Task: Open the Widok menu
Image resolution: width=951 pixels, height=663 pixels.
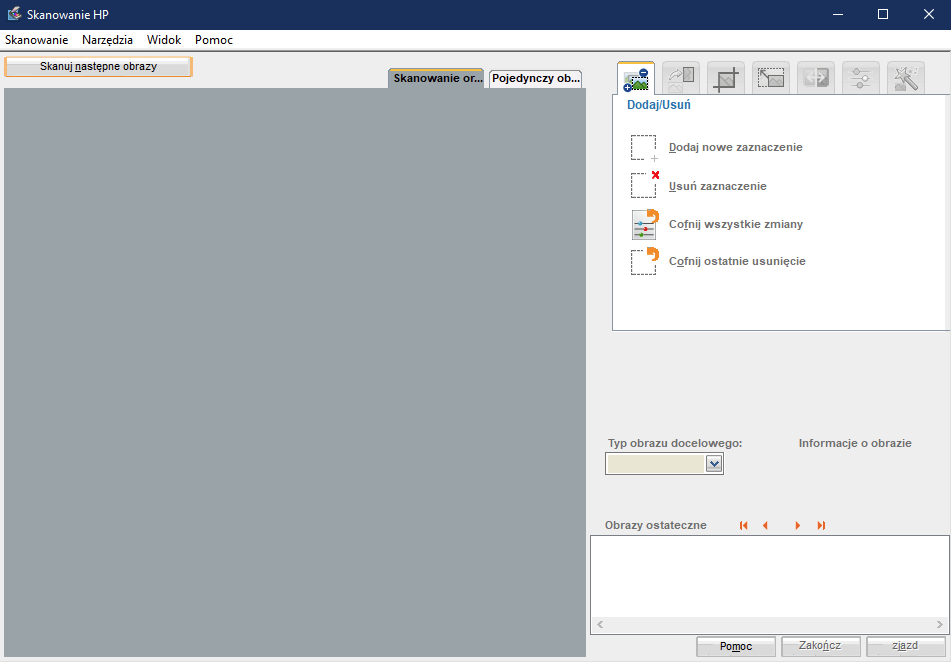Action: (x=163, y=40)
